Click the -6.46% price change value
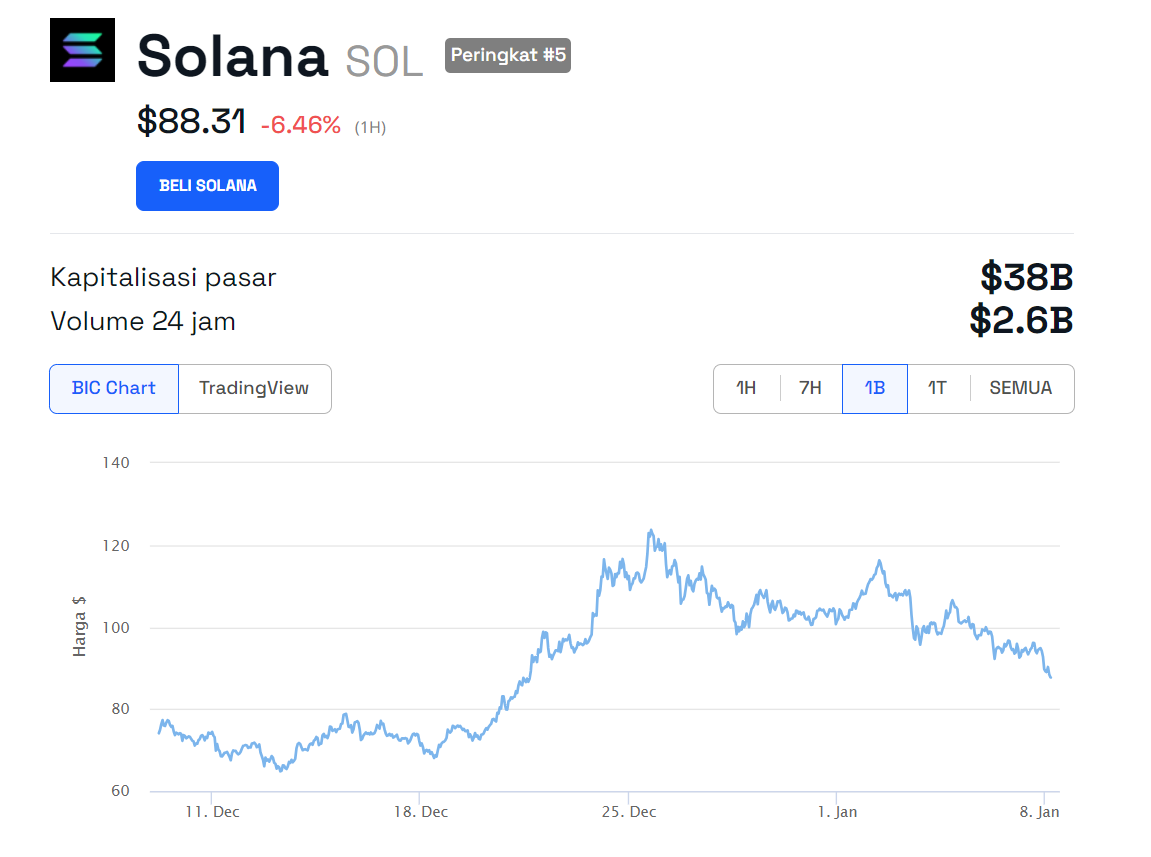The width and height of the screenshot is (1151, 857). [300, 125]
